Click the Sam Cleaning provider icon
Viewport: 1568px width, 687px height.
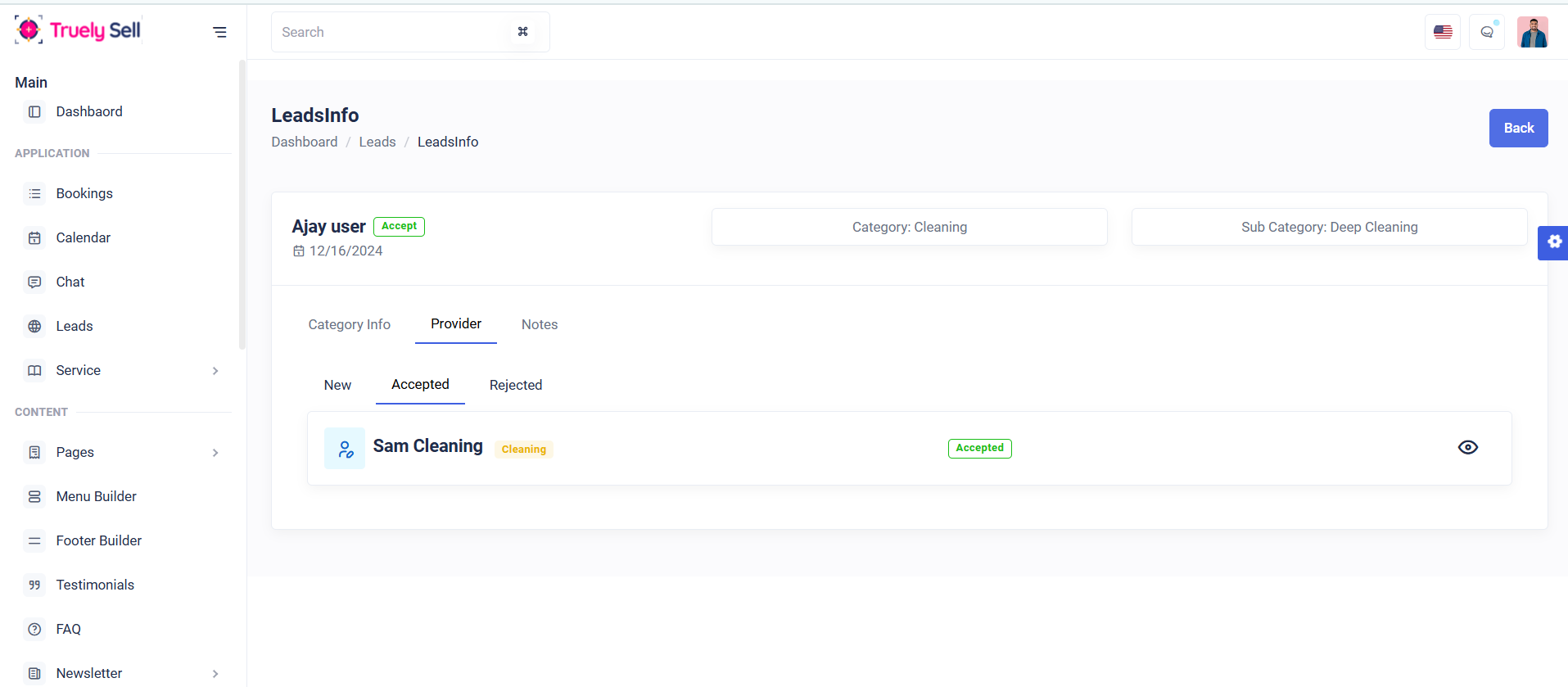[x=345, y=449]
